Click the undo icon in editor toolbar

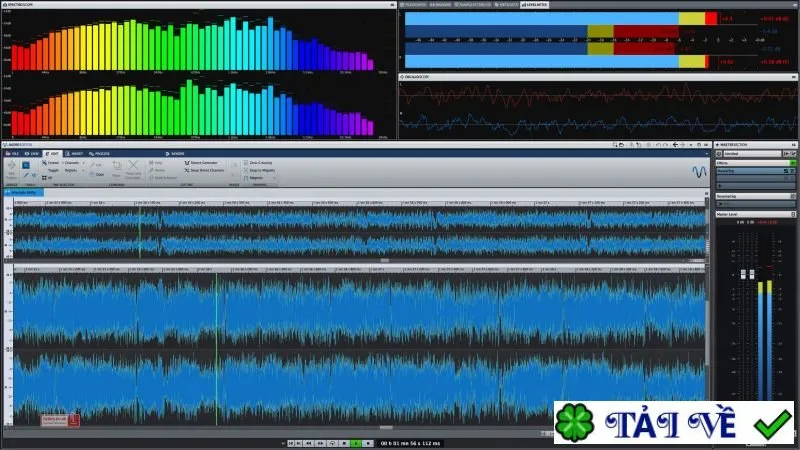[658, 145]
